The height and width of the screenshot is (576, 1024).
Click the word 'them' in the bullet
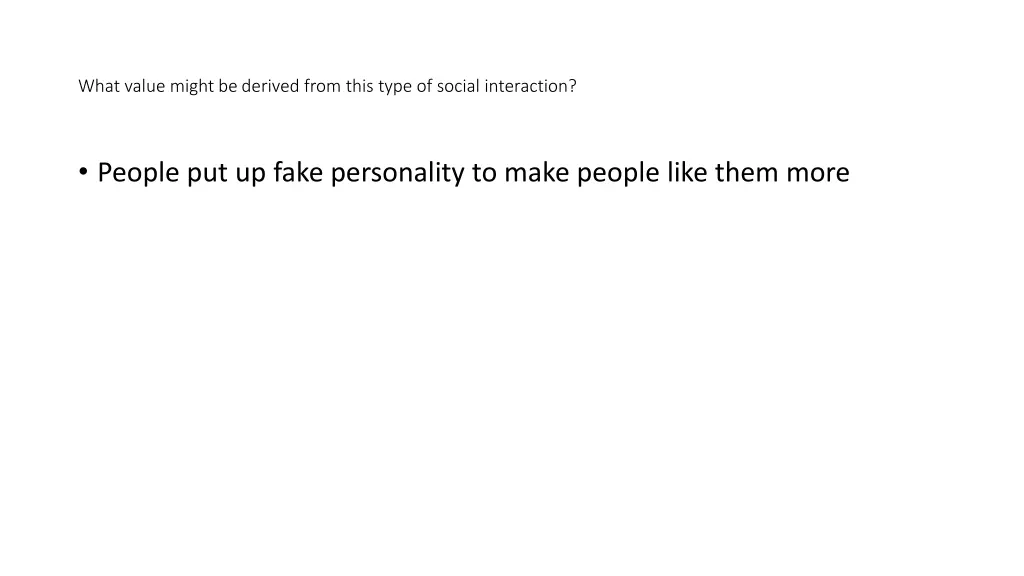(746, 172)
